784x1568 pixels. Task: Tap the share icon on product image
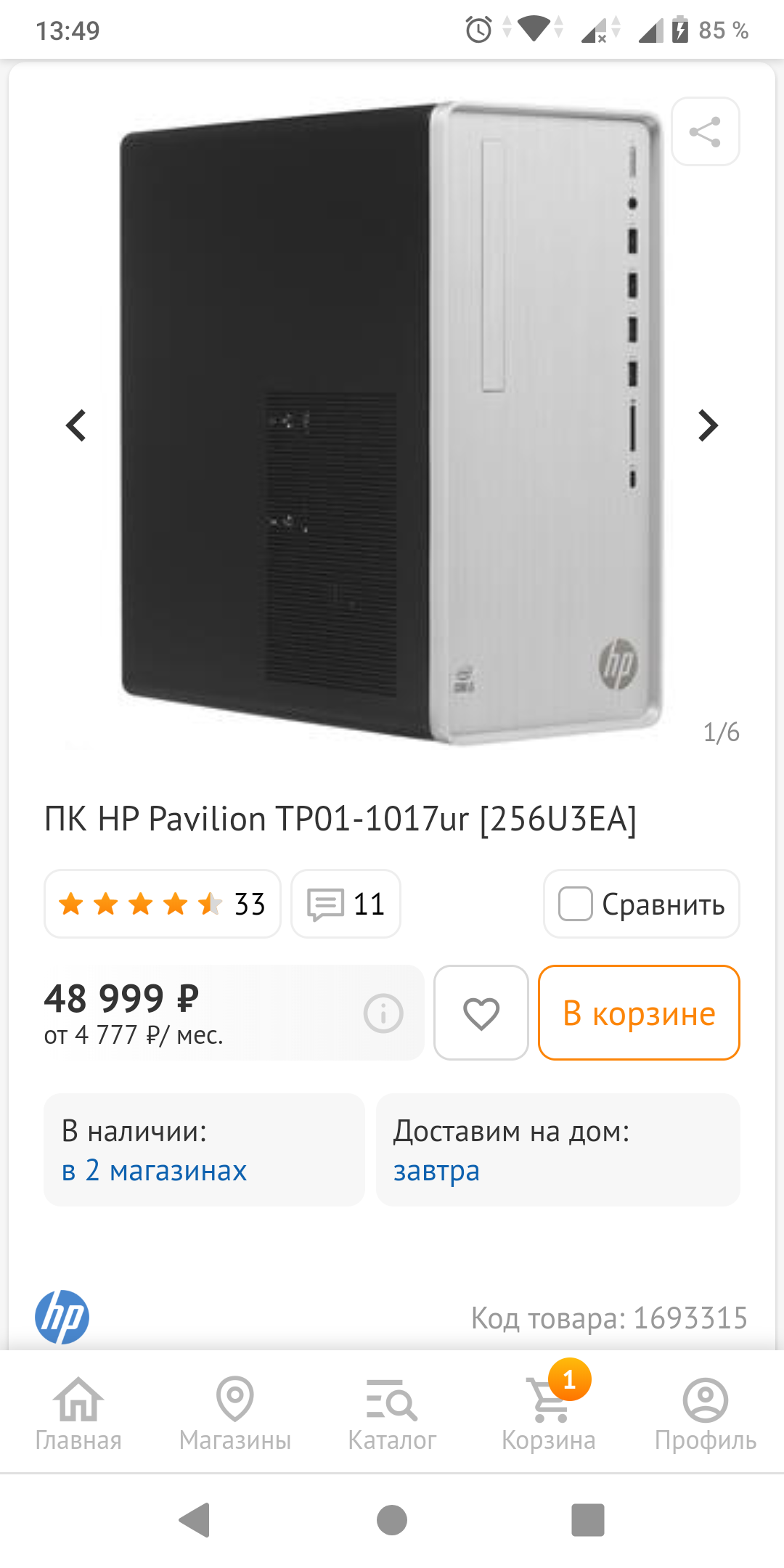(x=705, y=131)
